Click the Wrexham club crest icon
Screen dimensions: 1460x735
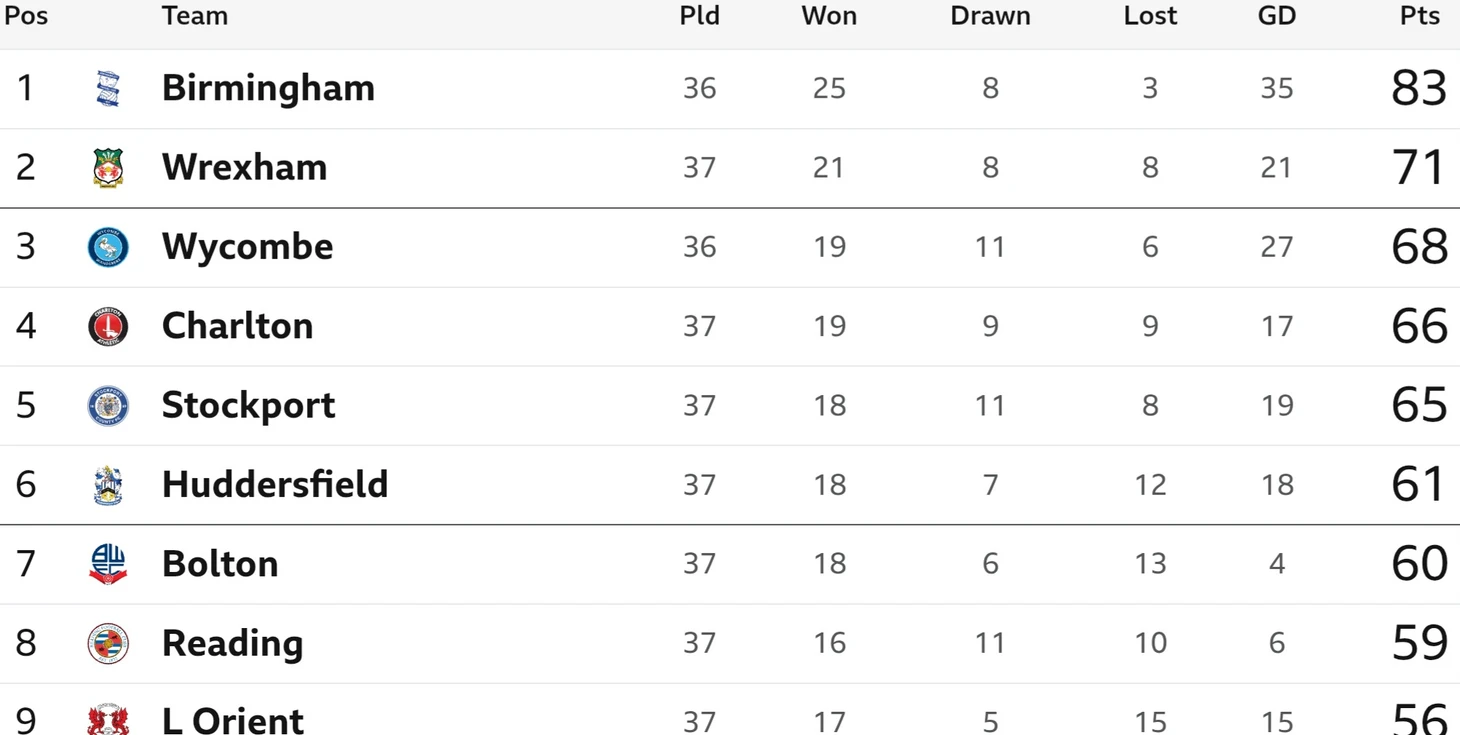(x=108, y=168)
